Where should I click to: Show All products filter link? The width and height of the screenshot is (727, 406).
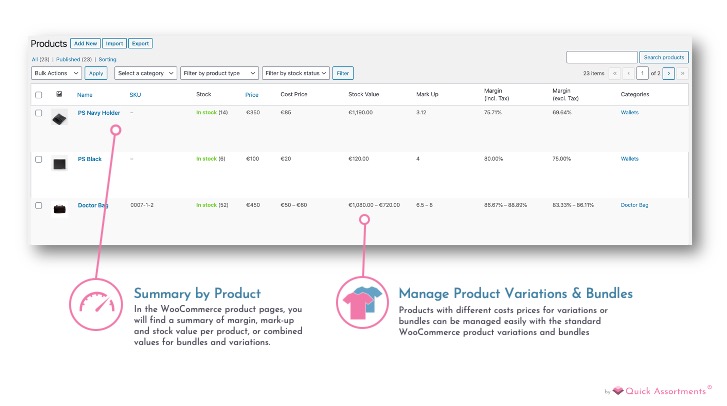[x=40, y=59]
